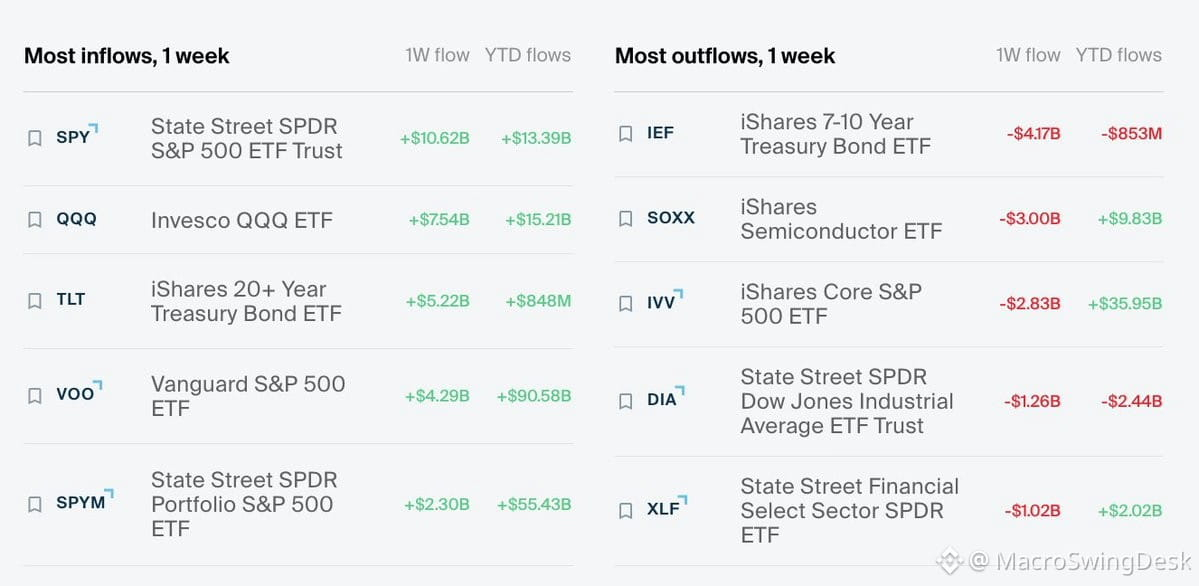Bookmark the VOO ticker row
Screen dimensions: 1199x586
pyautogui.click(x=34, y=396)
